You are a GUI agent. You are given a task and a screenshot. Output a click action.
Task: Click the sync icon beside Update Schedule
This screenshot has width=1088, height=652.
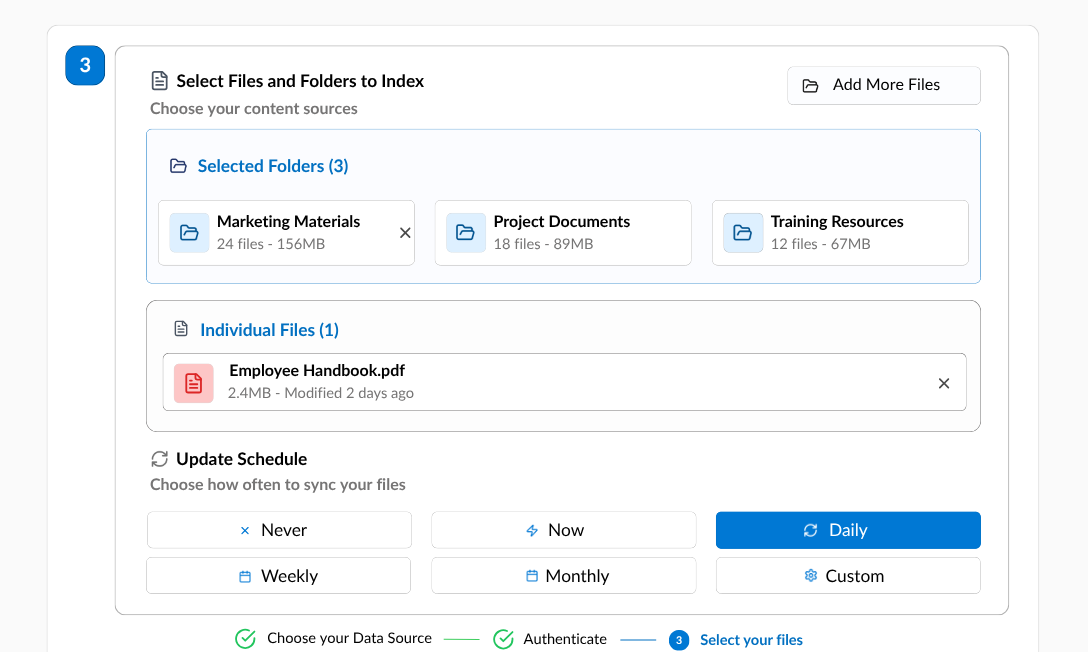(160, 459)
